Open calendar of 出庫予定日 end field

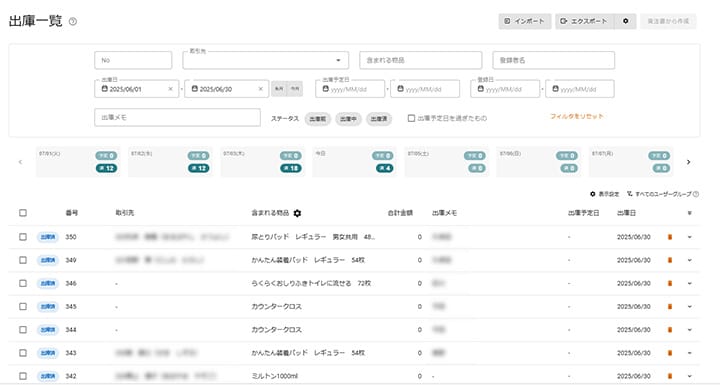400,89
